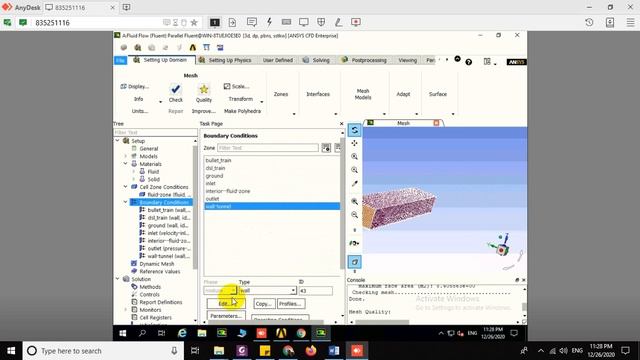640x360 pixels.
Task: Open Windows Start menu on local taskbar
Action: coord(11,351)
